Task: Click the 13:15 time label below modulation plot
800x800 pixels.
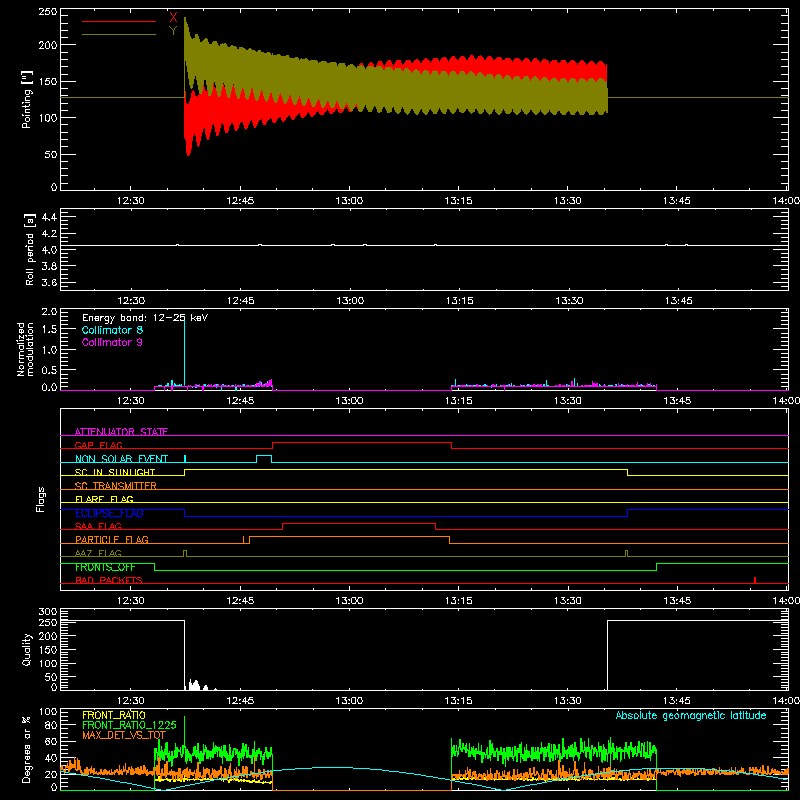Action: [x=459, y=401]
